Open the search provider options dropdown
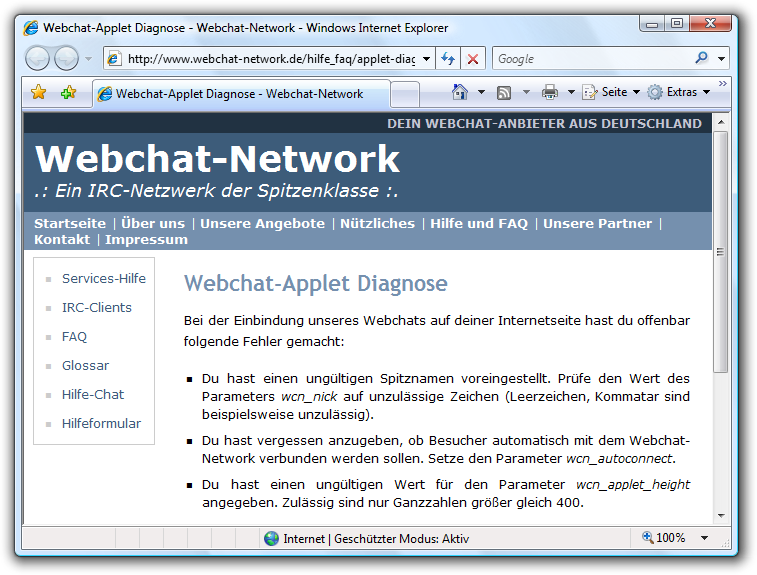 [721, 59]
